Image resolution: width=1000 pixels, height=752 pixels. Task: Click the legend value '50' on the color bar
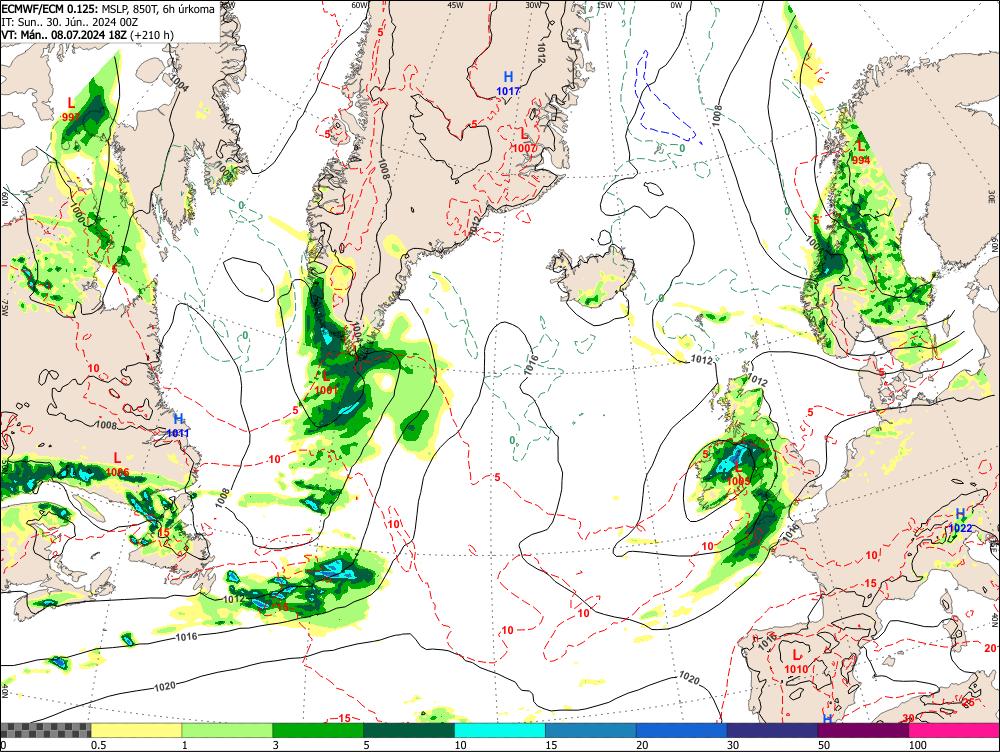click(x=824, y=745)
